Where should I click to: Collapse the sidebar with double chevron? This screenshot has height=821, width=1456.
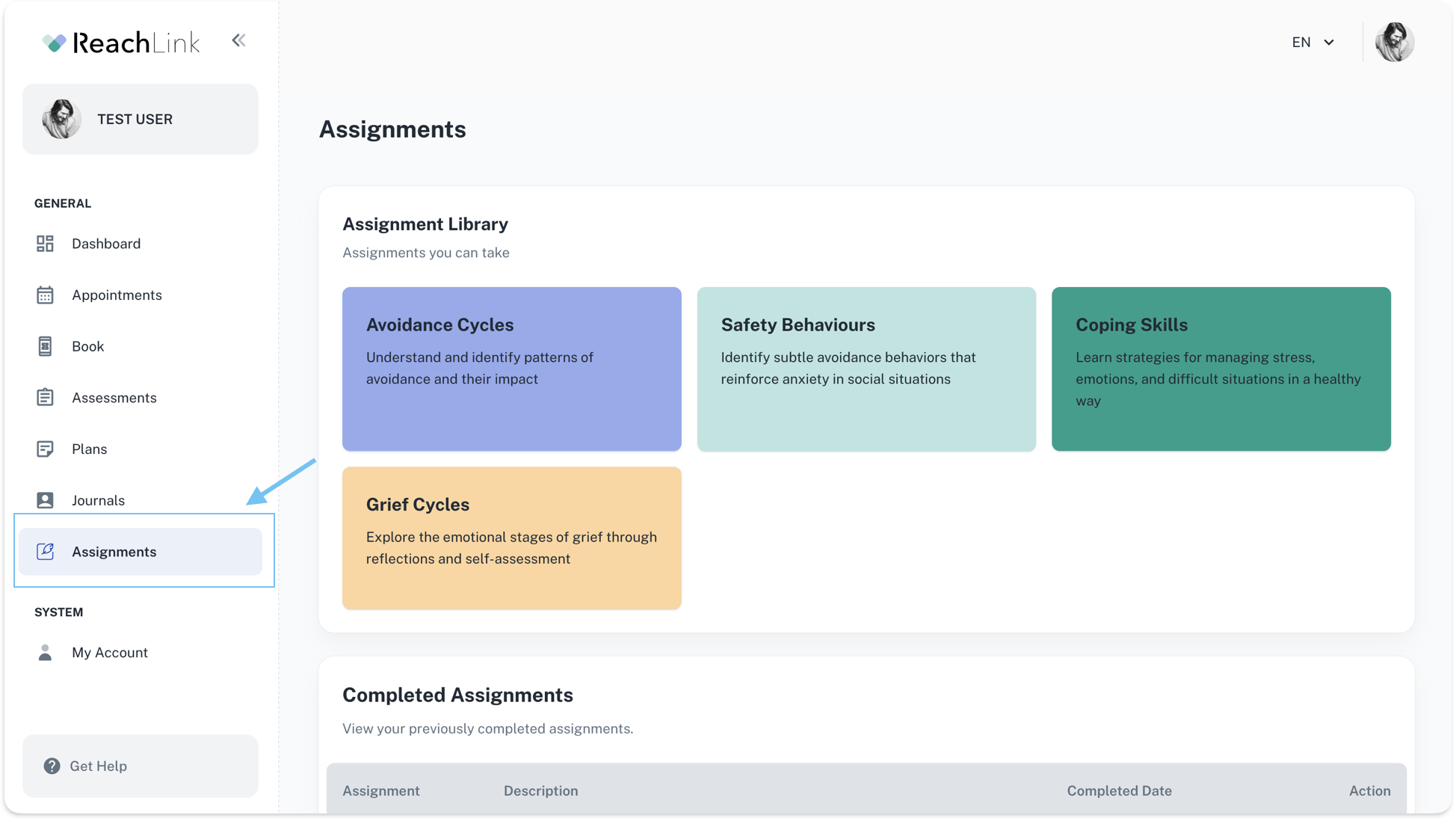[x=238, y=41]
